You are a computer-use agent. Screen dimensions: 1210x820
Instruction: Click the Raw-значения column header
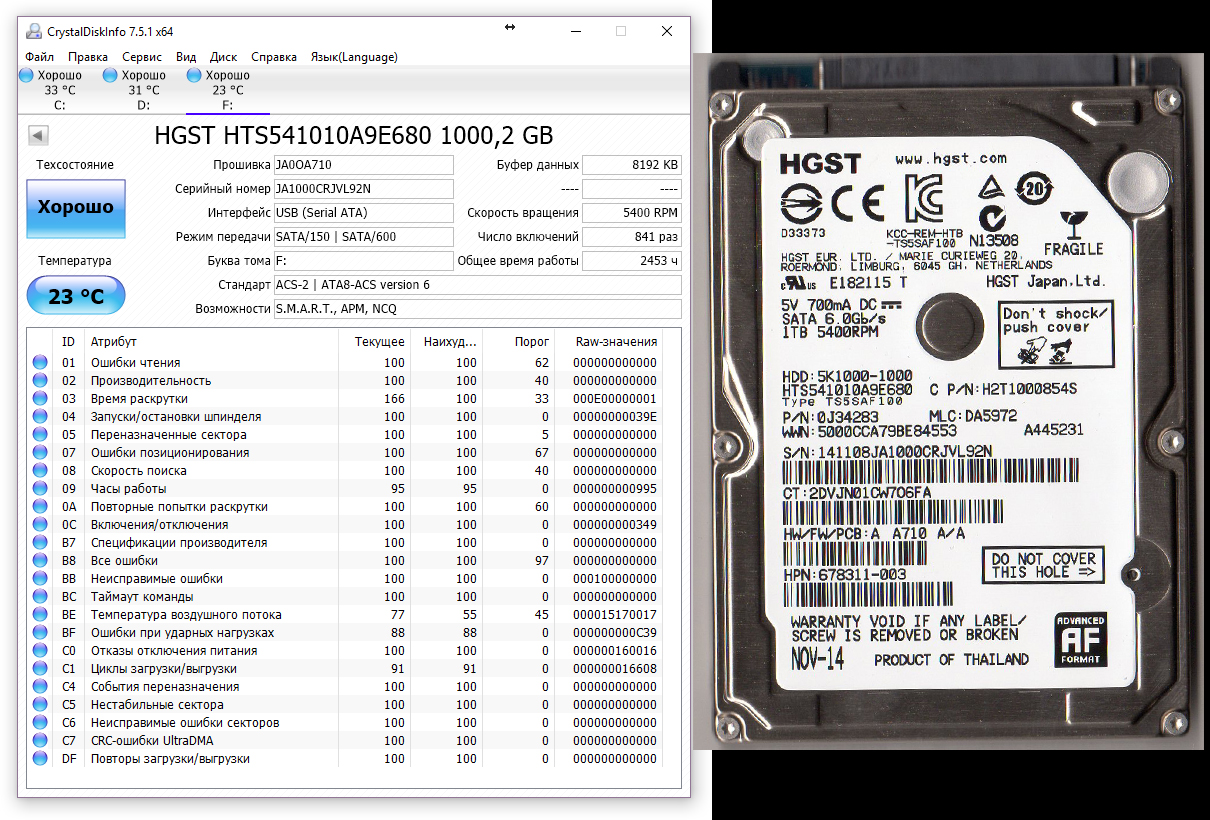tap(608, 342)
